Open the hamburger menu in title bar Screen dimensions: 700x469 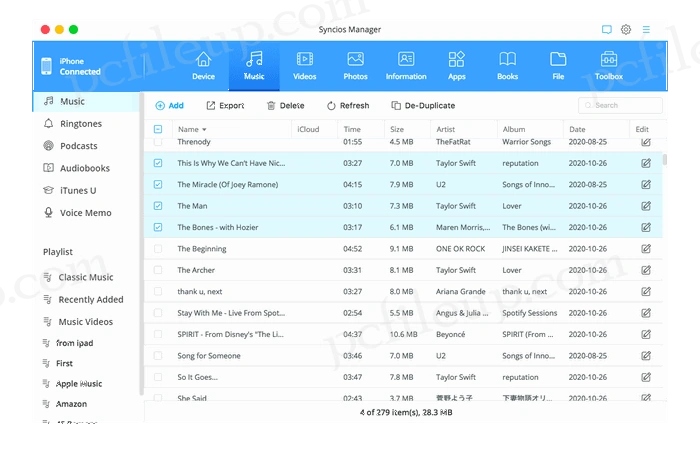tap(646, 30)
